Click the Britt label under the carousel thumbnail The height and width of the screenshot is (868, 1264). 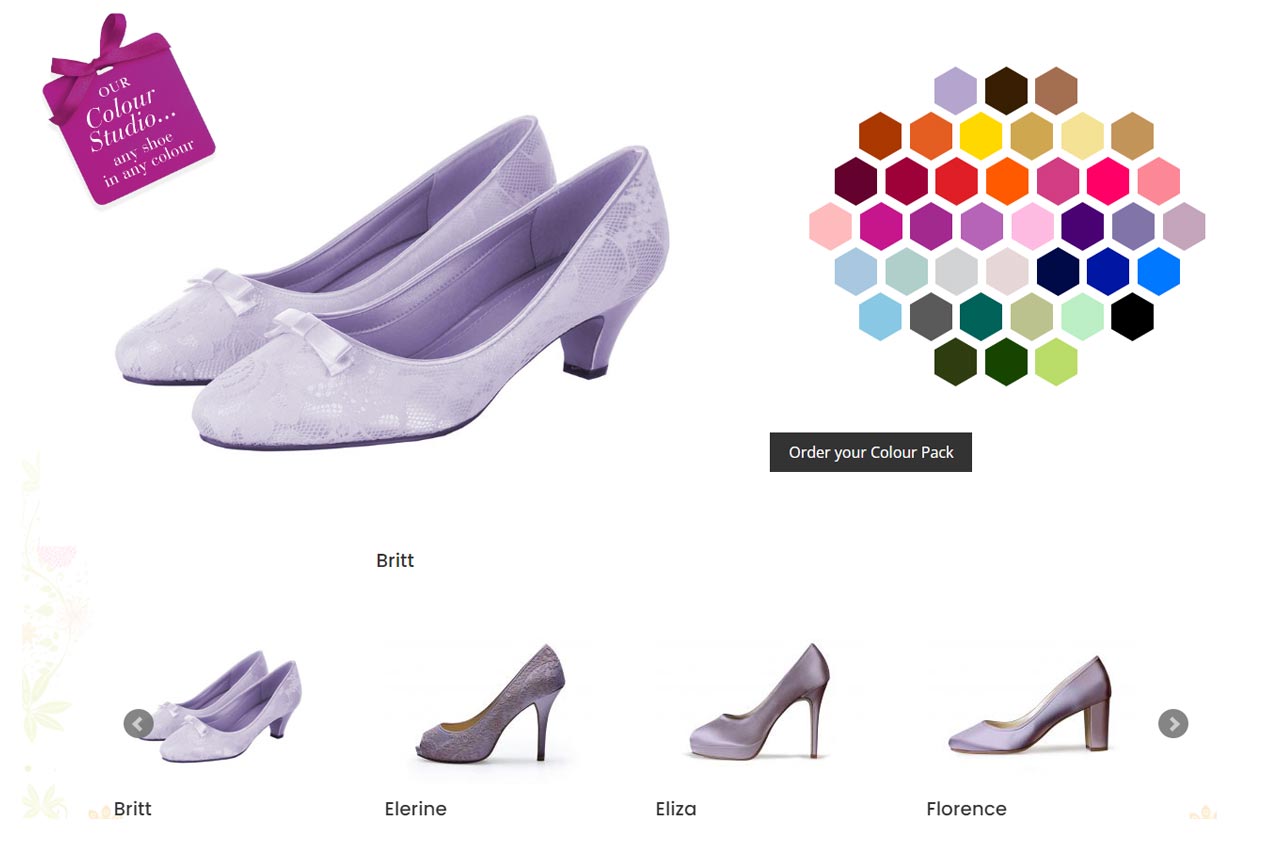point(133,809)
